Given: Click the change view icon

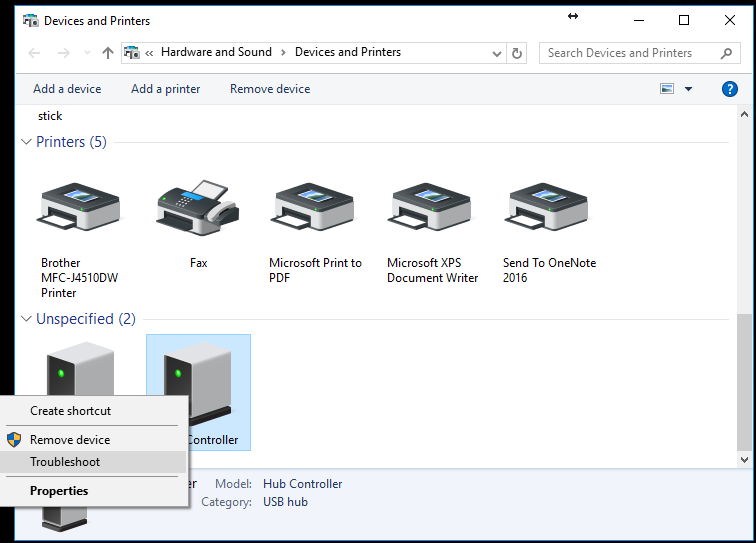Looking at the screenshot, I should [x=667, y=89].
